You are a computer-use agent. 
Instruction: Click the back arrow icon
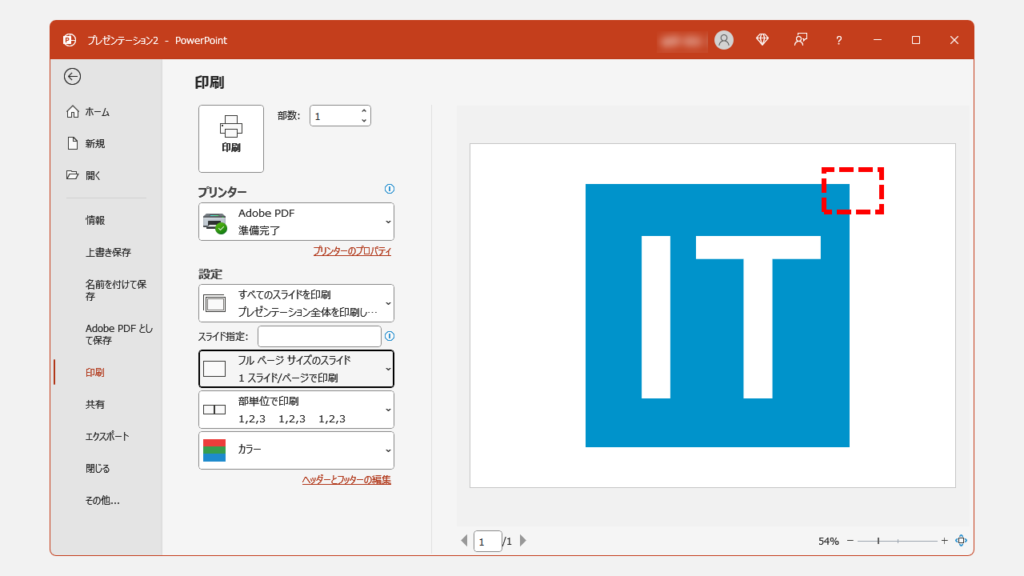pyautogui.click(x=72, y=76)
